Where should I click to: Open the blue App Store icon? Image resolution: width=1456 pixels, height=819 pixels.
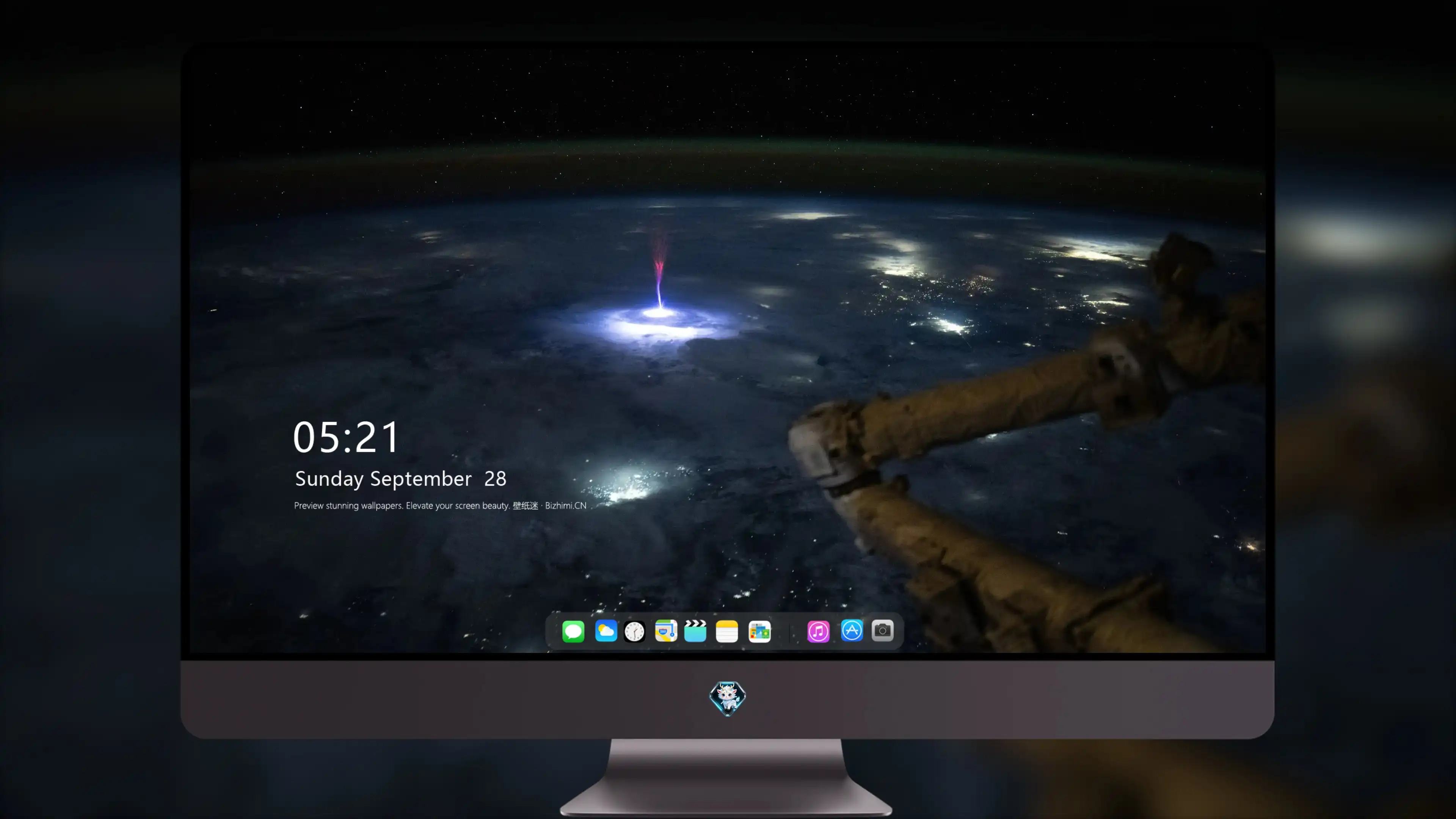tap(852, 630)
